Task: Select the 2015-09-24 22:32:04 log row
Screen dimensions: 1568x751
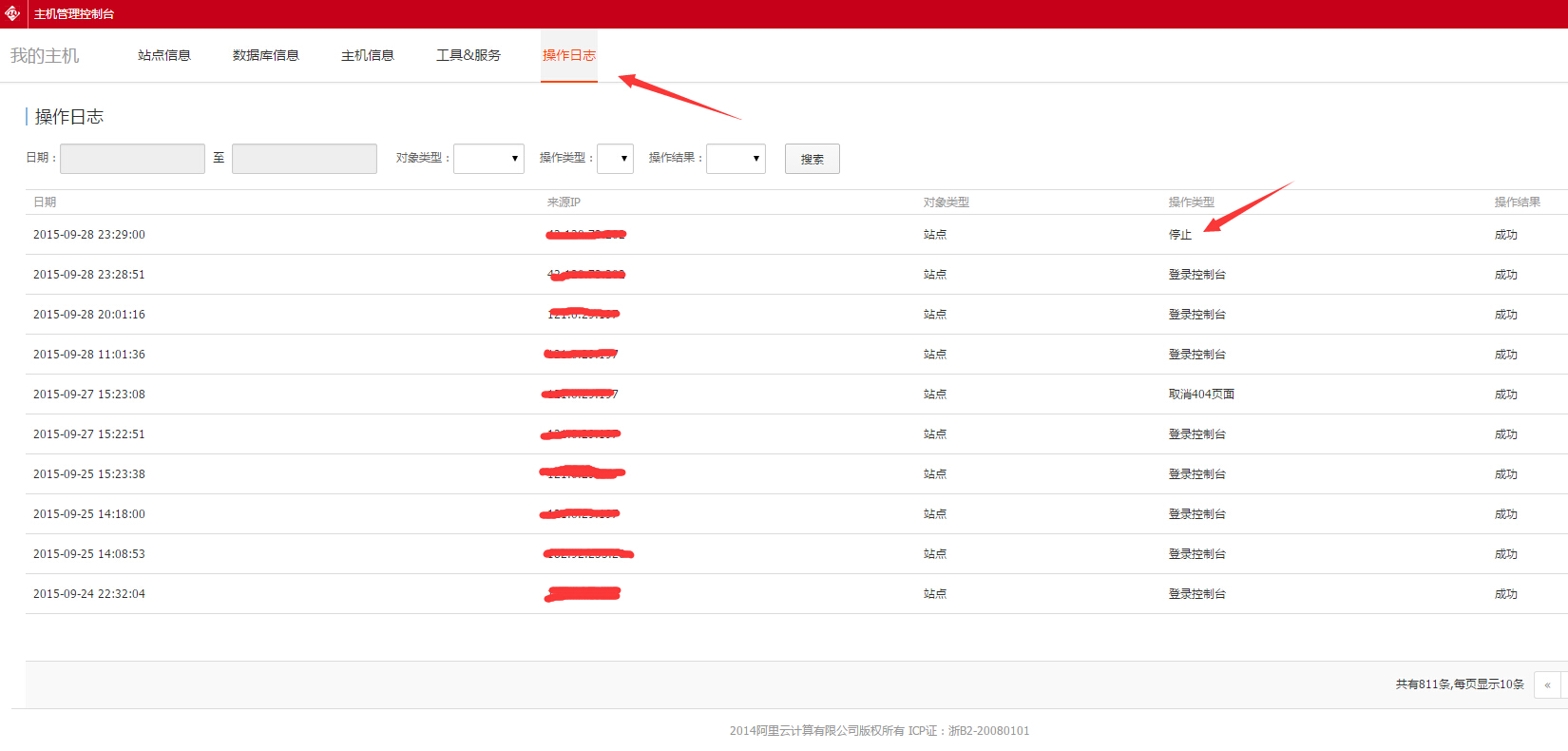Action: coord(89,594)
